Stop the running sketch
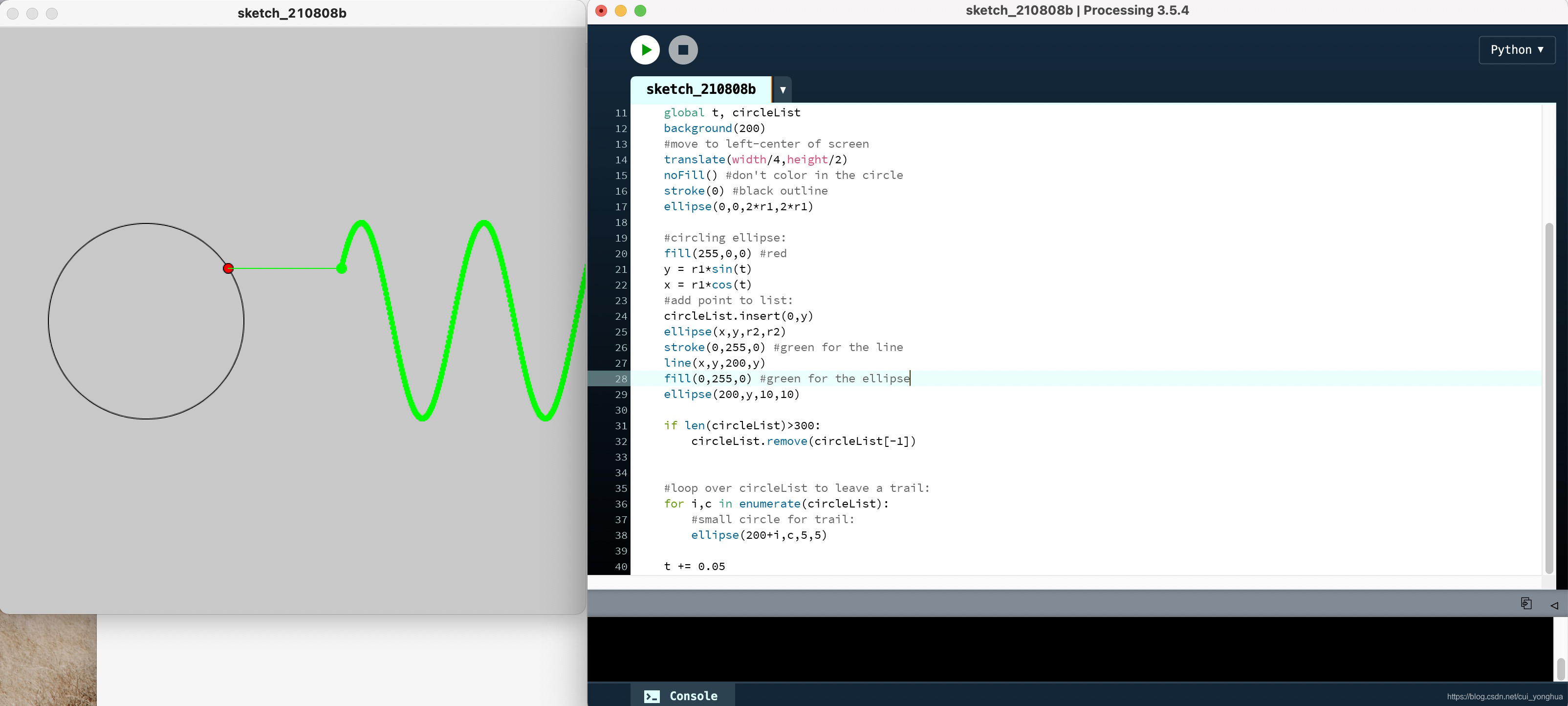This screenshot has width=1568, height=706. click(x=683, y=50)
